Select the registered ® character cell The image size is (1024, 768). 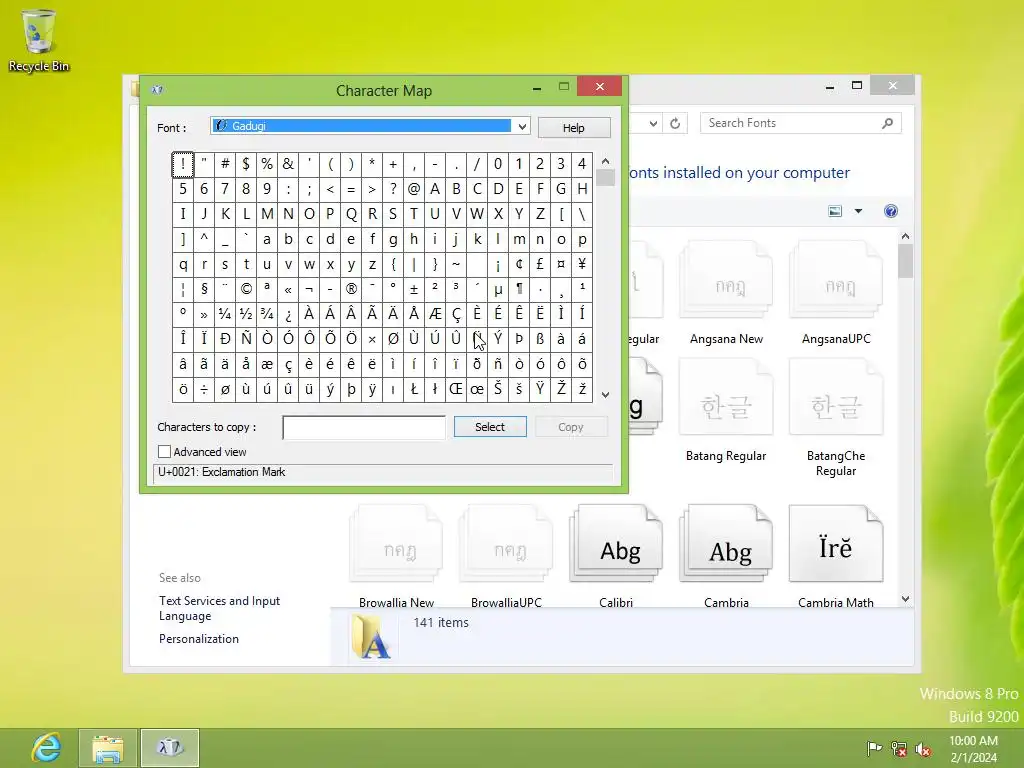pyautogui.click(x=351, y=289)
